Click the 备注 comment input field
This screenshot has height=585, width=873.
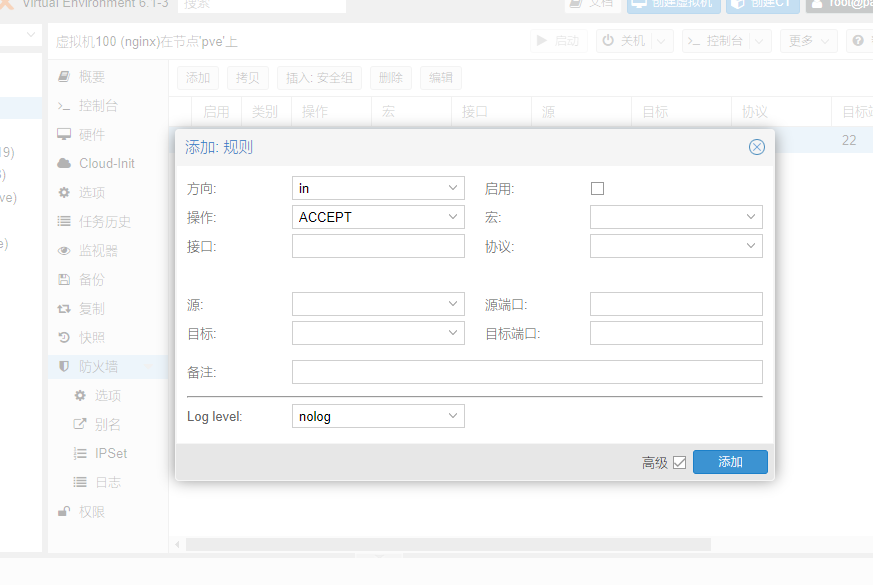[527, 372]
